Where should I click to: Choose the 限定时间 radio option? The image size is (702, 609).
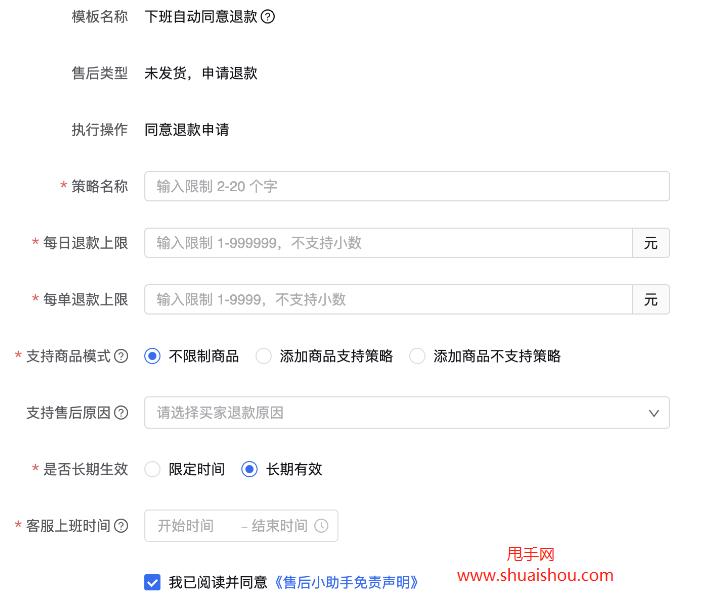[152, 469]
